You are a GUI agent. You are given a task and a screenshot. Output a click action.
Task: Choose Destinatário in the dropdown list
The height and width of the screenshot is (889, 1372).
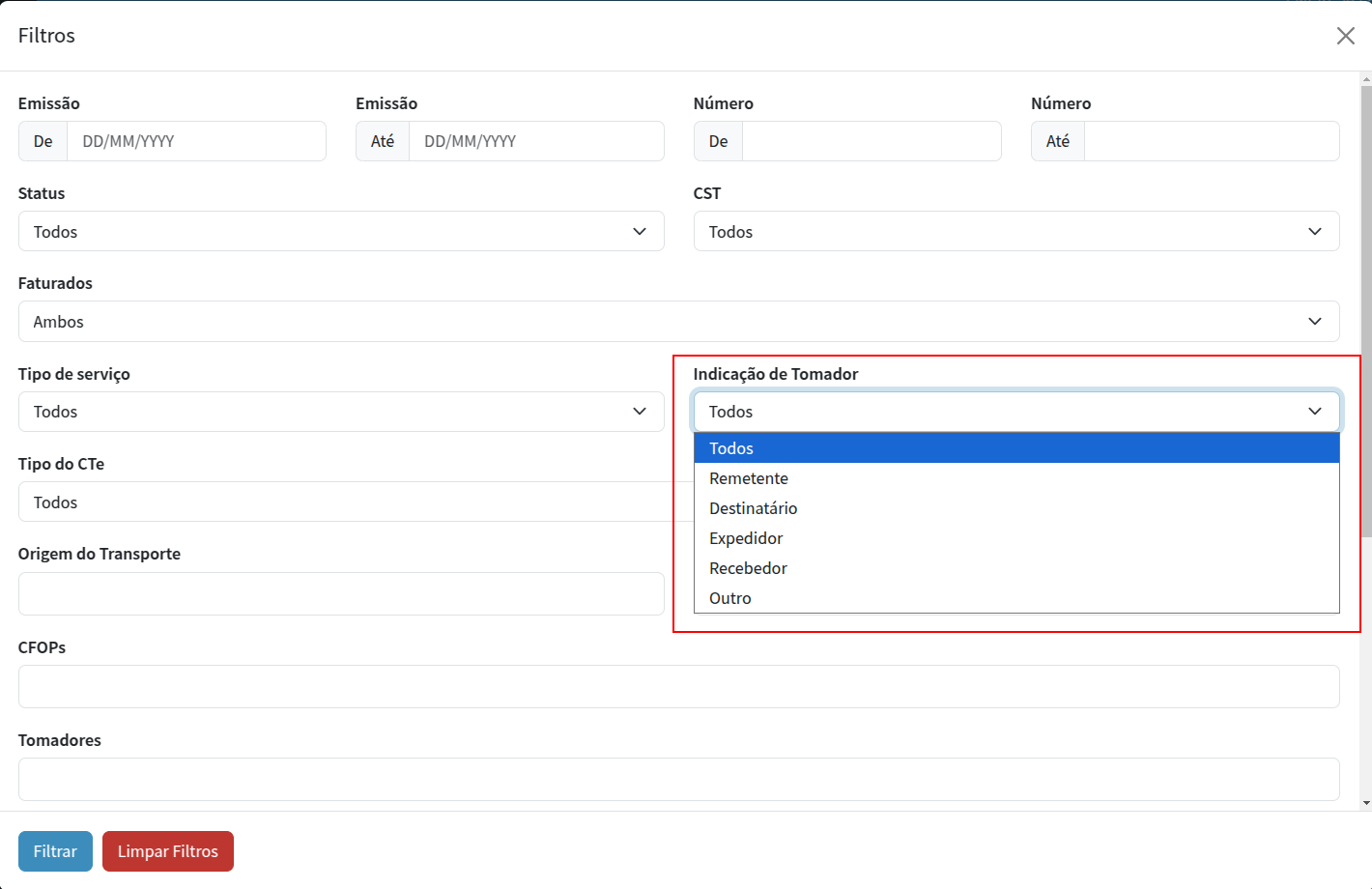tap(754, 508)
